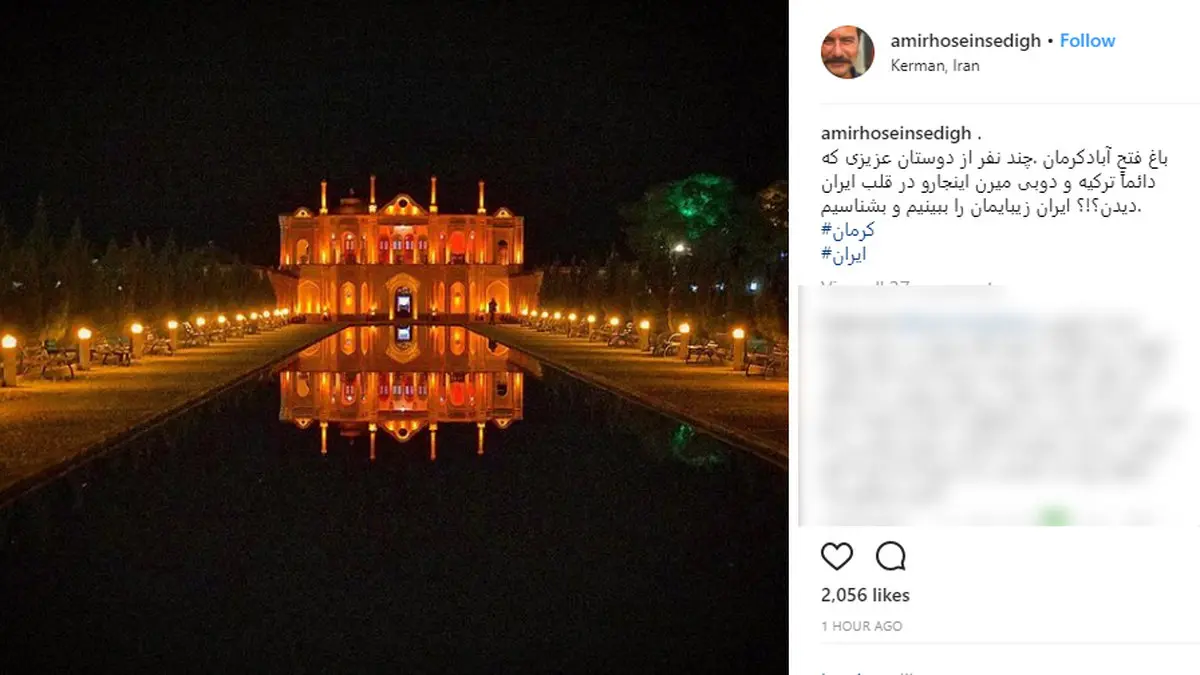Open the #ایران hashtag
Screen dimensions: 1200x675
coord(843,255)
